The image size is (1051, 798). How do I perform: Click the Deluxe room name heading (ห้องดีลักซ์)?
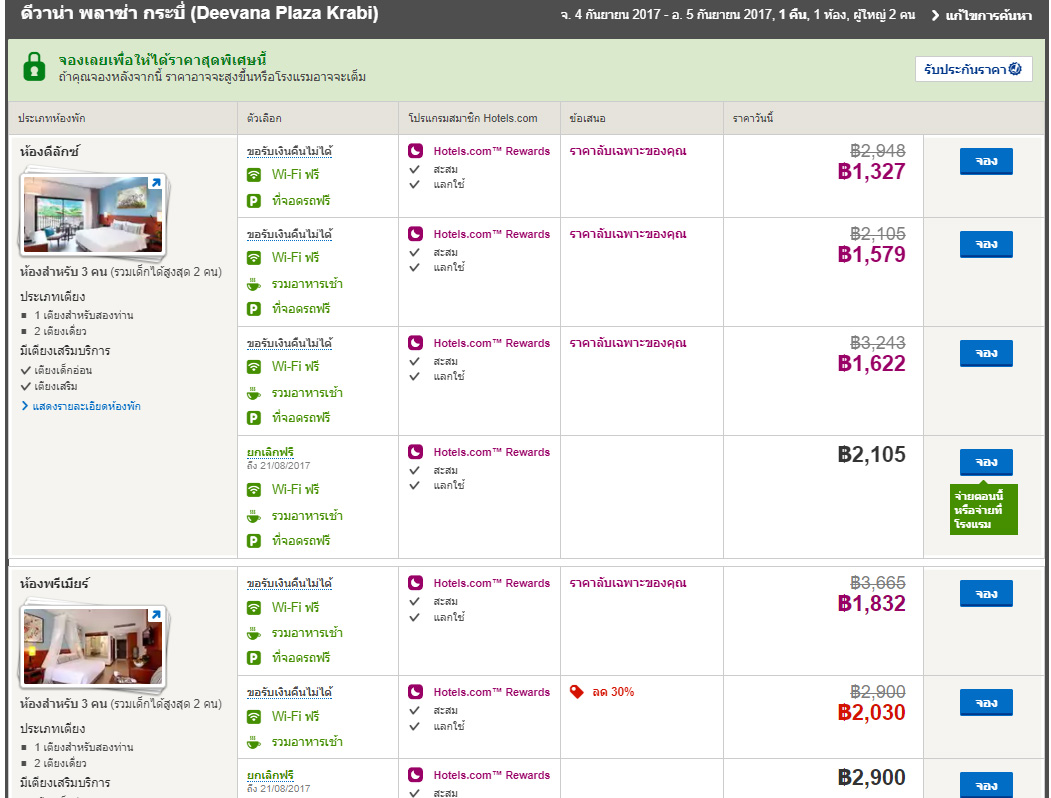49,152
